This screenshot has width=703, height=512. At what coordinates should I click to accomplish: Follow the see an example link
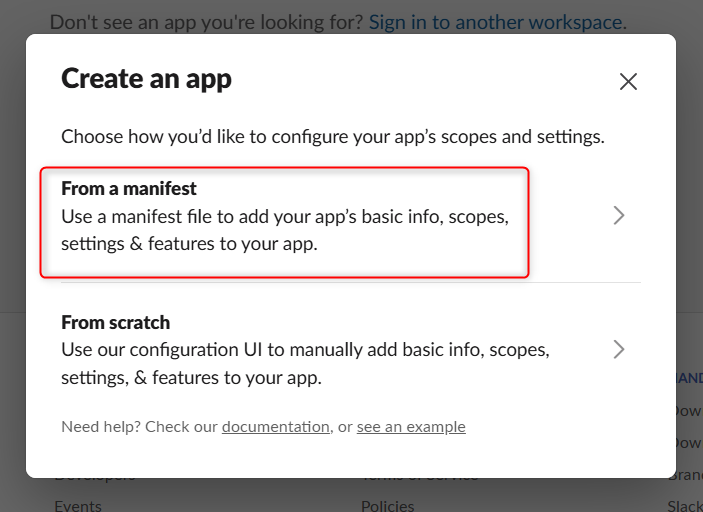[x=411, y=427]
